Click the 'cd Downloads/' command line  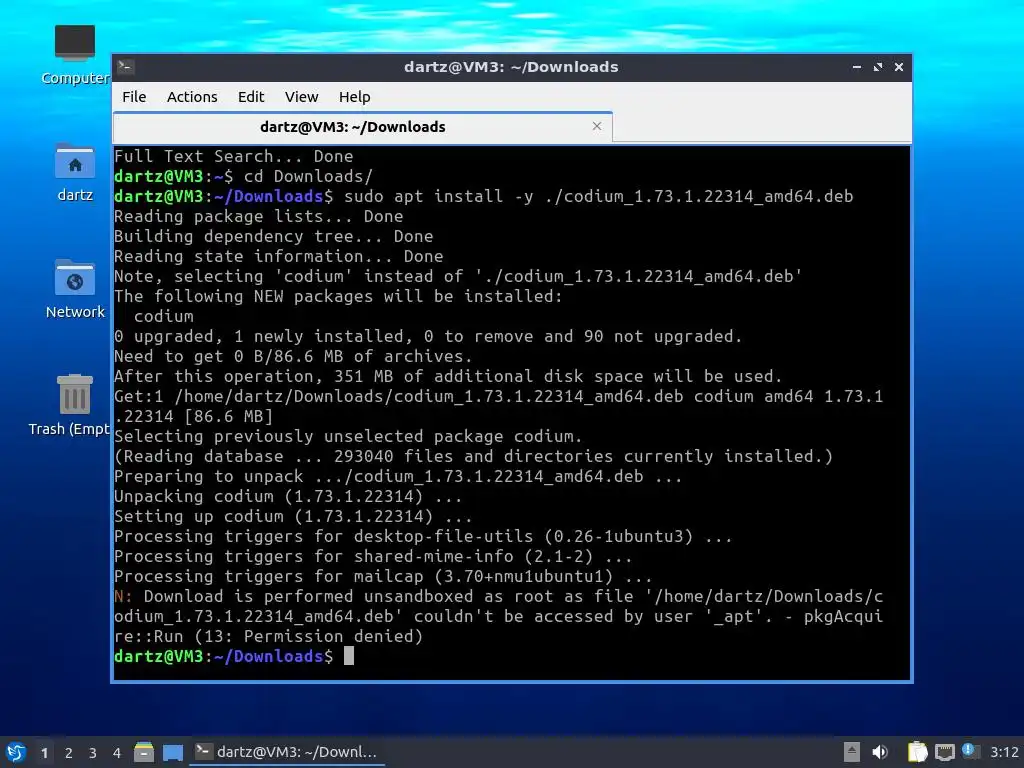243,176
